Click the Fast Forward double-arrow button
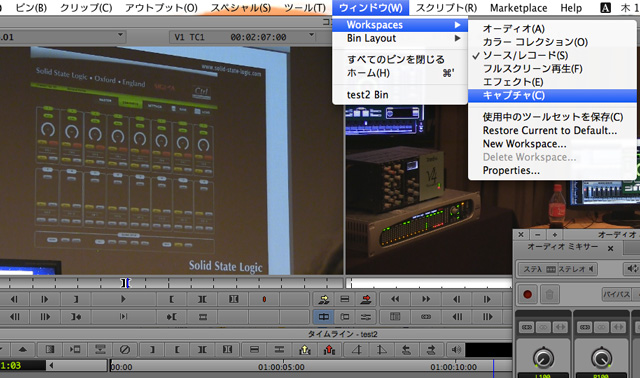 (x=426, y=299)
